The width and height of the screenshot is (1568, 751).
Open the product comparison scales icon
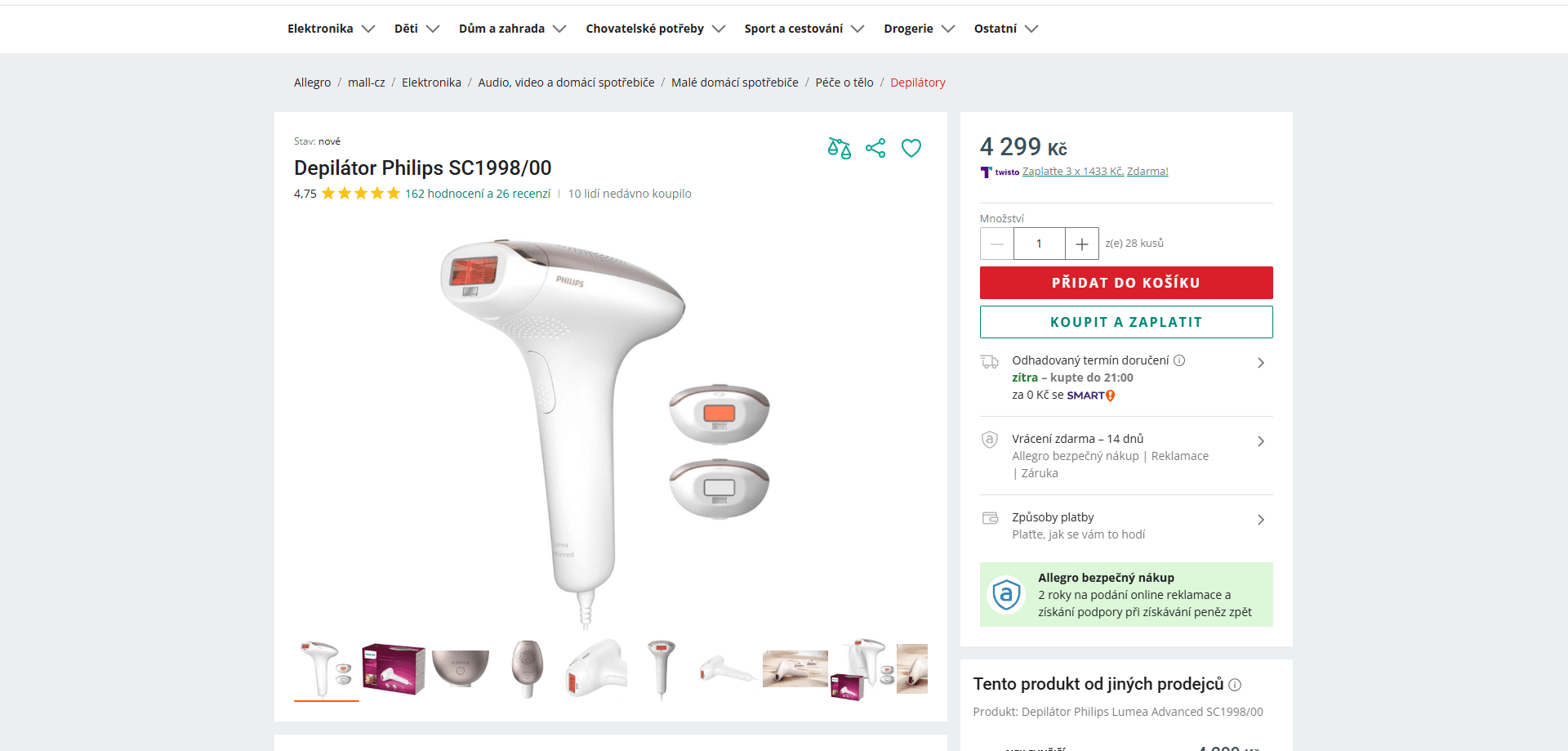[839, 148]
